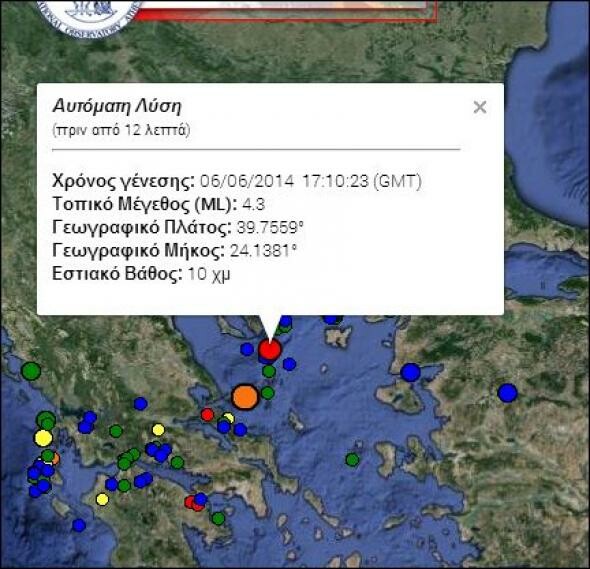Image resolution: width=590 pixels, height=569 pixels.
Task: Click the label Γεωγραφικό Πλάτος
Action: [x=142, y=228]
